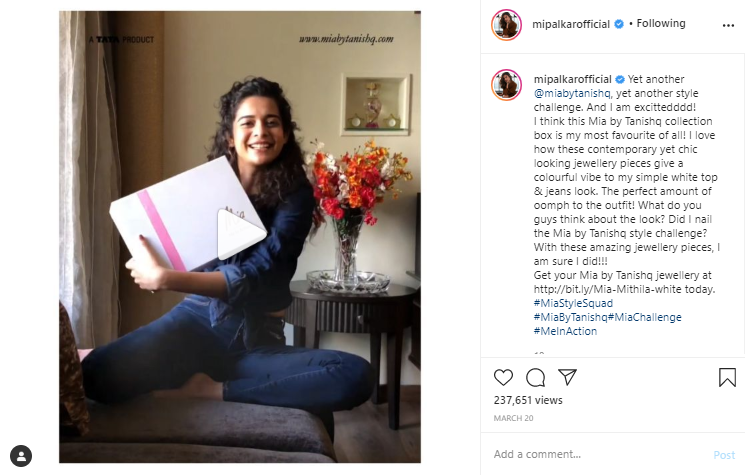Open hashtag #MeInAction
Screen dimensions: 745x475
coord(565,331)
